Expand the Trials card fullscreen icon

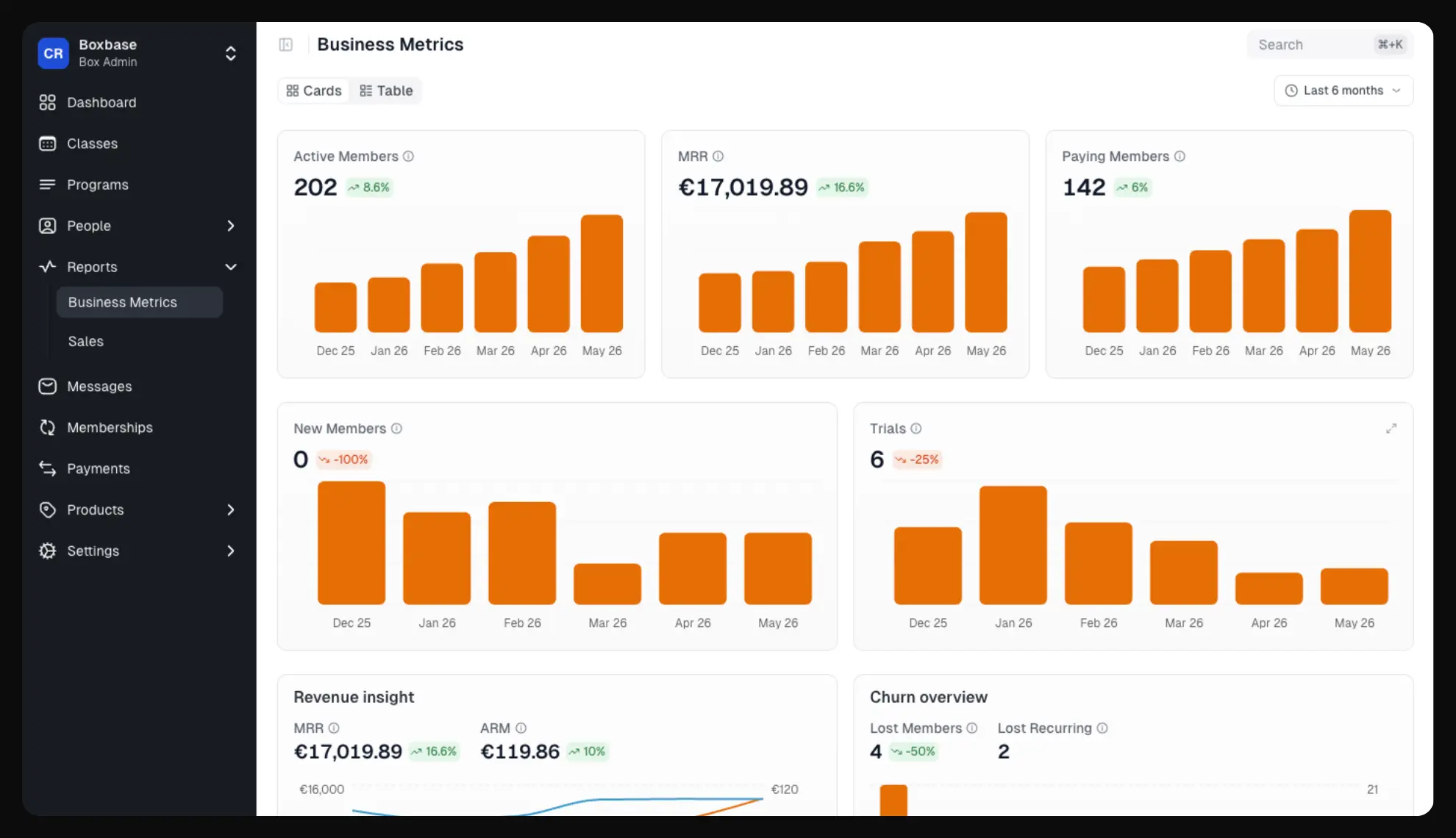coord(1391,428)
